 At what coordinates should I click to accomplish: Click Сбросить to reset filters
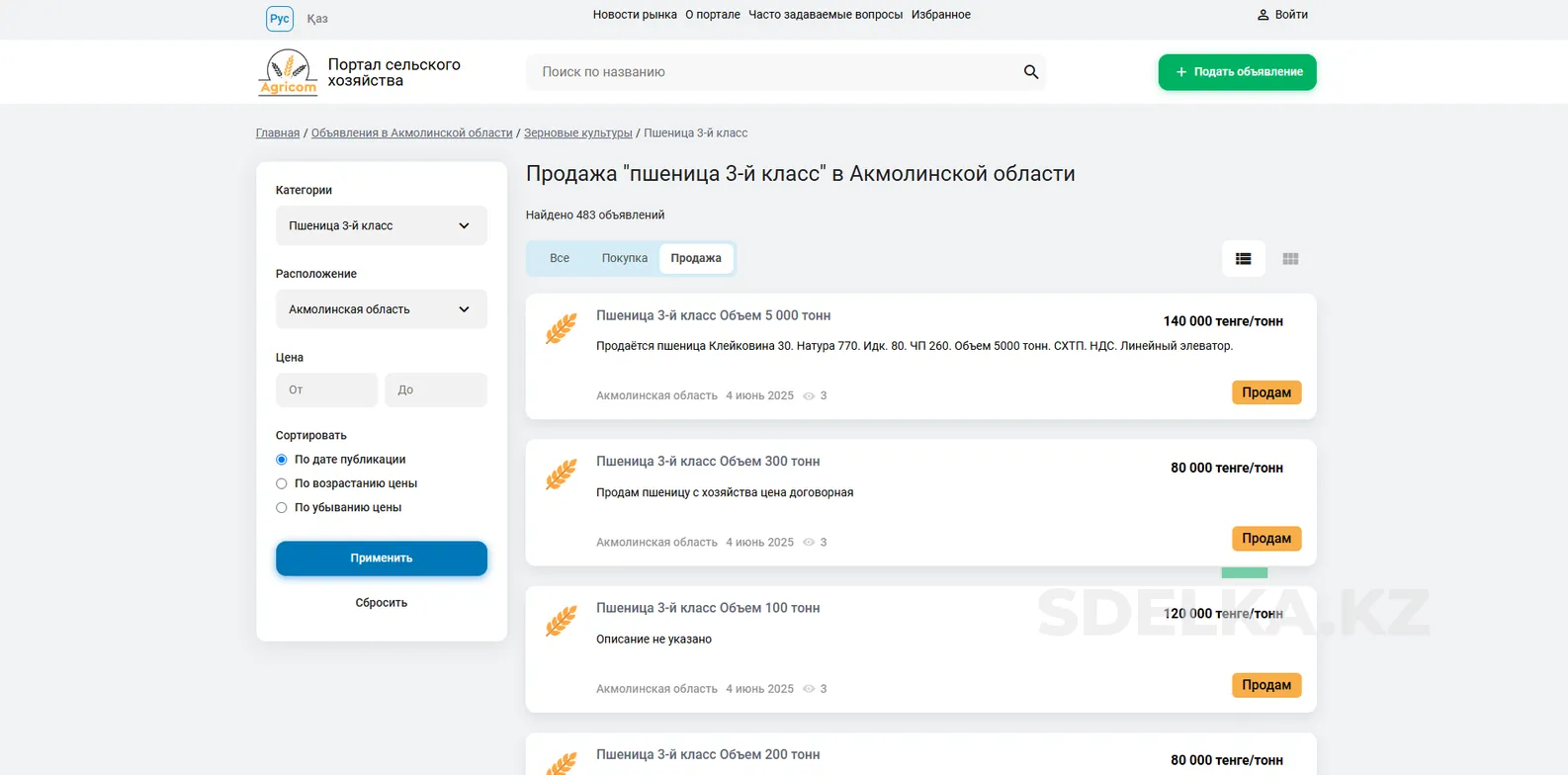(x=382, y=603)
